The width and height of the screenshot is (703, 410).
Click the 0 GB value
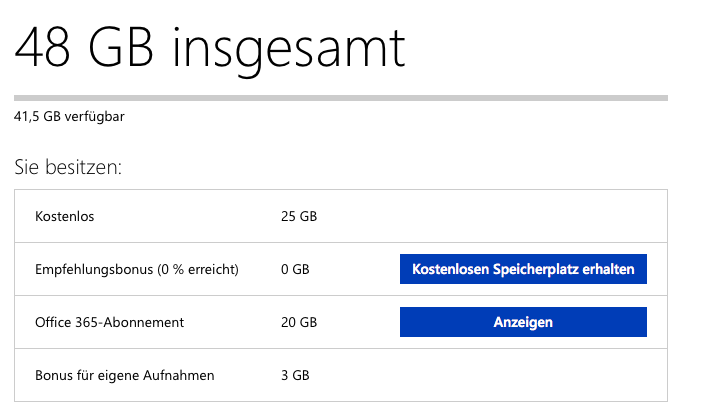click(295, 269)
